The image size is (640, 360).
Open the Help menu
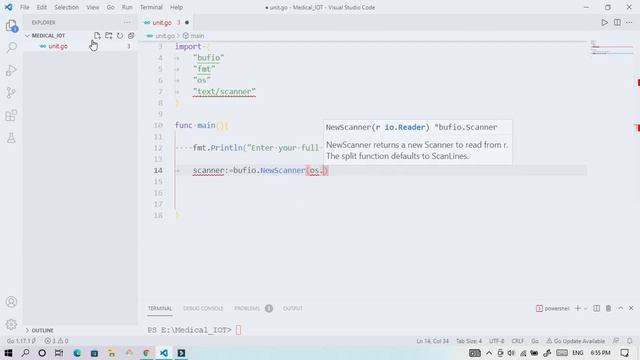(x=176, y=7)
